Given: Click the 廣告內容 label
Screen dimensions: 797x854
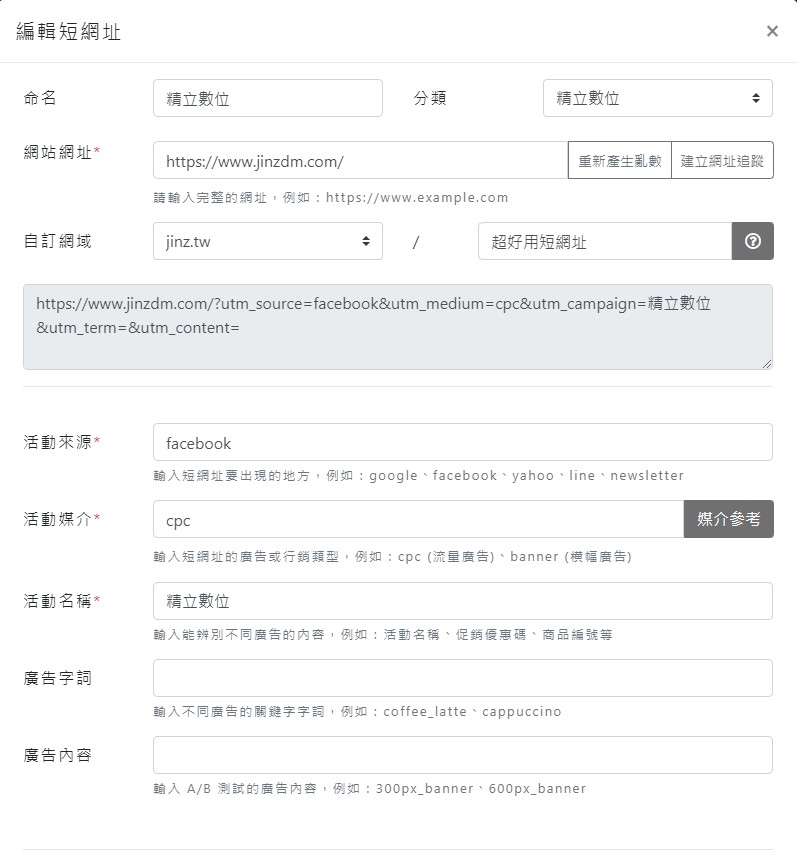Looking at the screenshot, I should 57,755.
